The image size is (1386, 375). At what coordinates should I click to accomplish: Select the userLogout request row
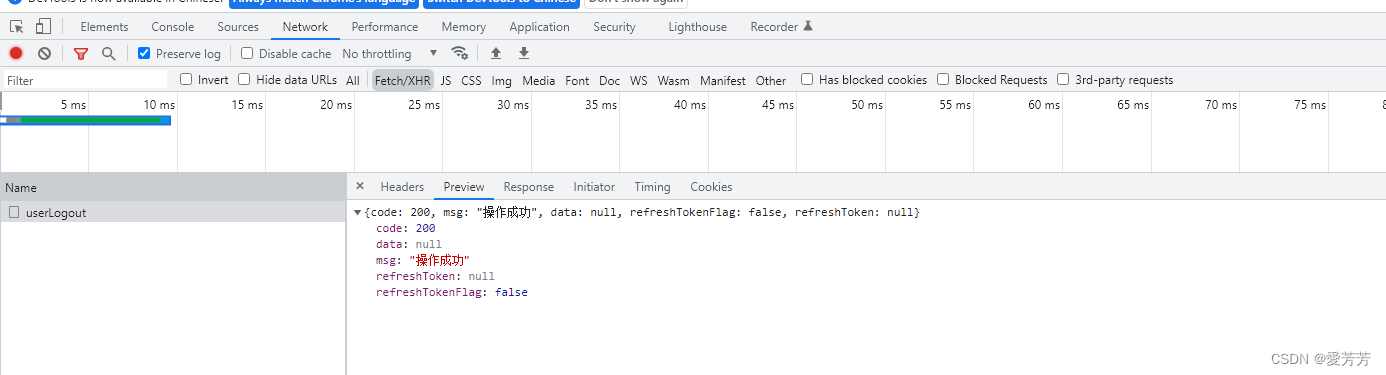point(173,212)
